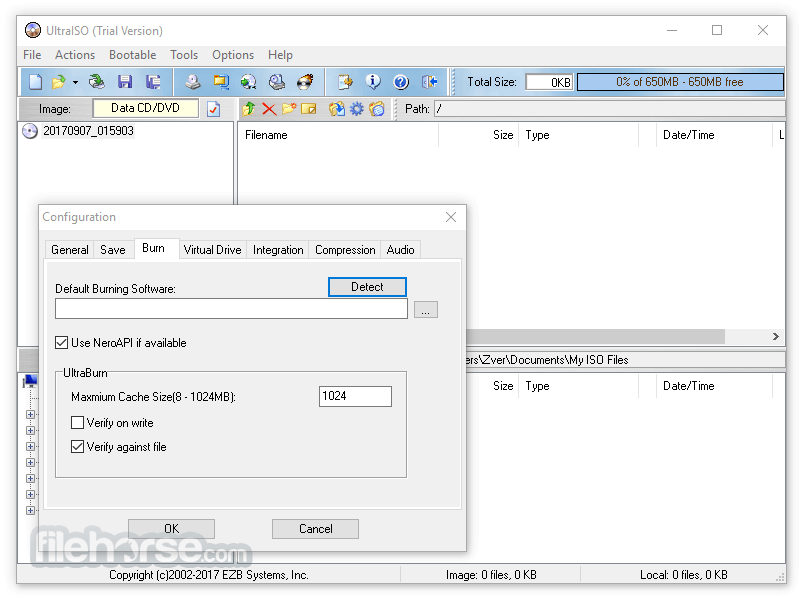Click the Open file folder icon
Image resolution: width=804 pixels, height=598 pixels.
(x=58, y=82)
